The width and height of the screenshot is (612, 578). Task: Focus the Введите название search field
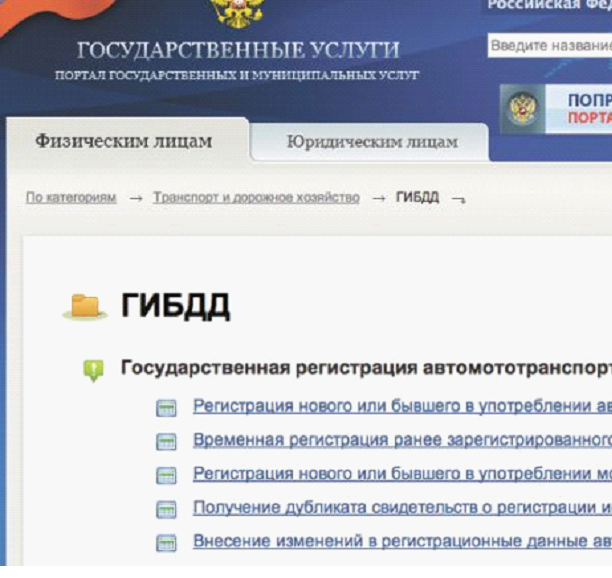point(549,46)
